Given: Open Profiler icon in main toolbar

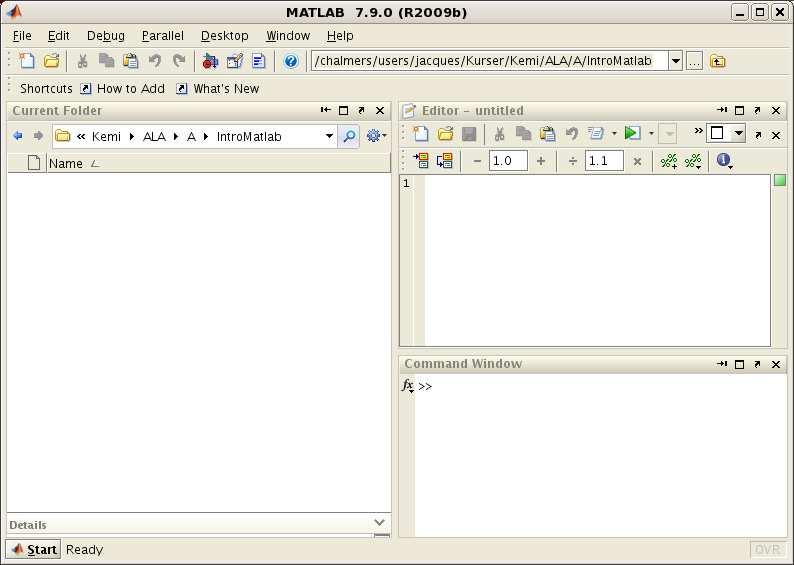Looking at the screenshot, I should [x=259, y=61].
